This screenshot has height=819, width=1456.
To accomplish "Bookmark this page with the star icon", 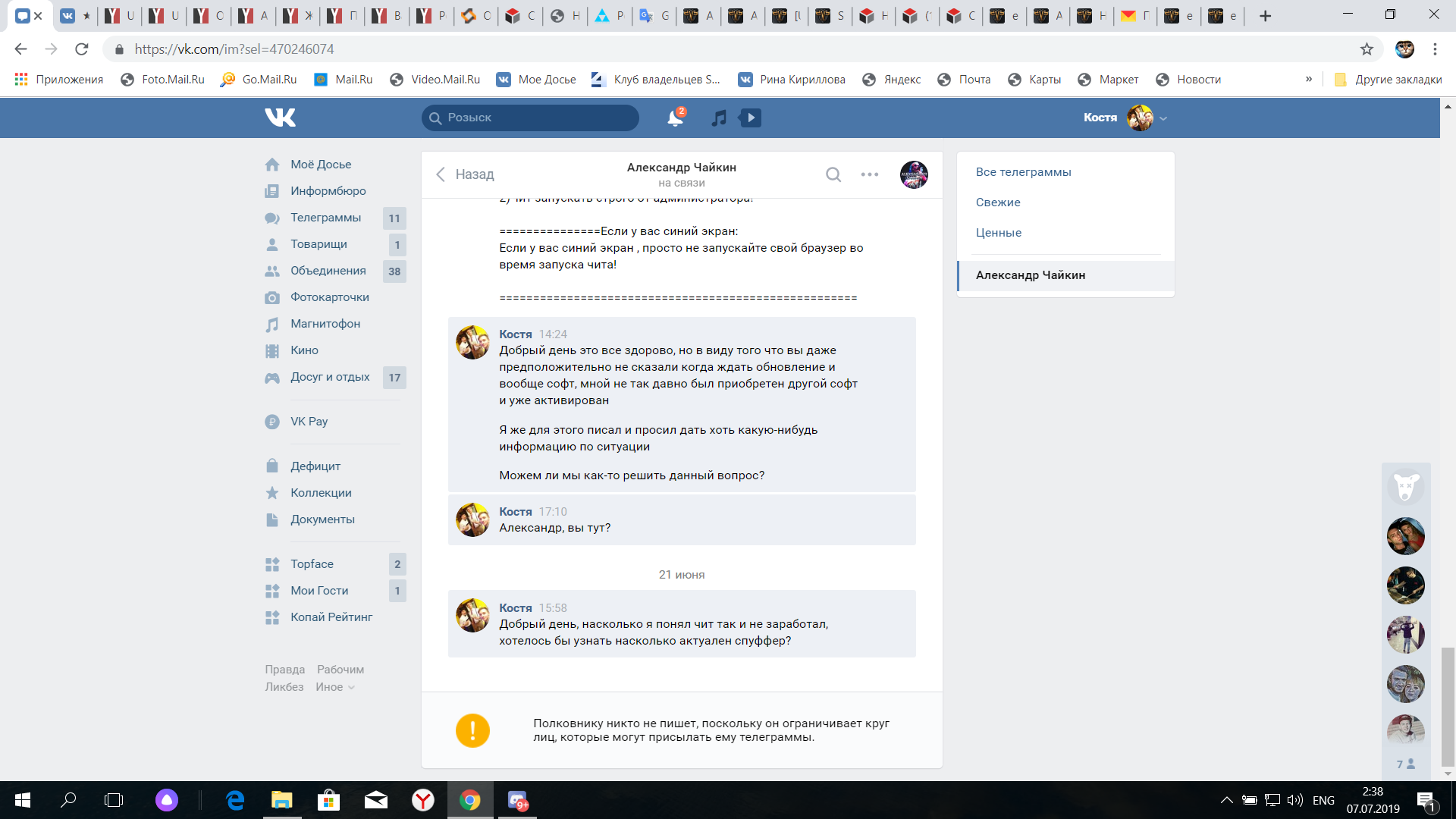I will (x=1367, y=49).
